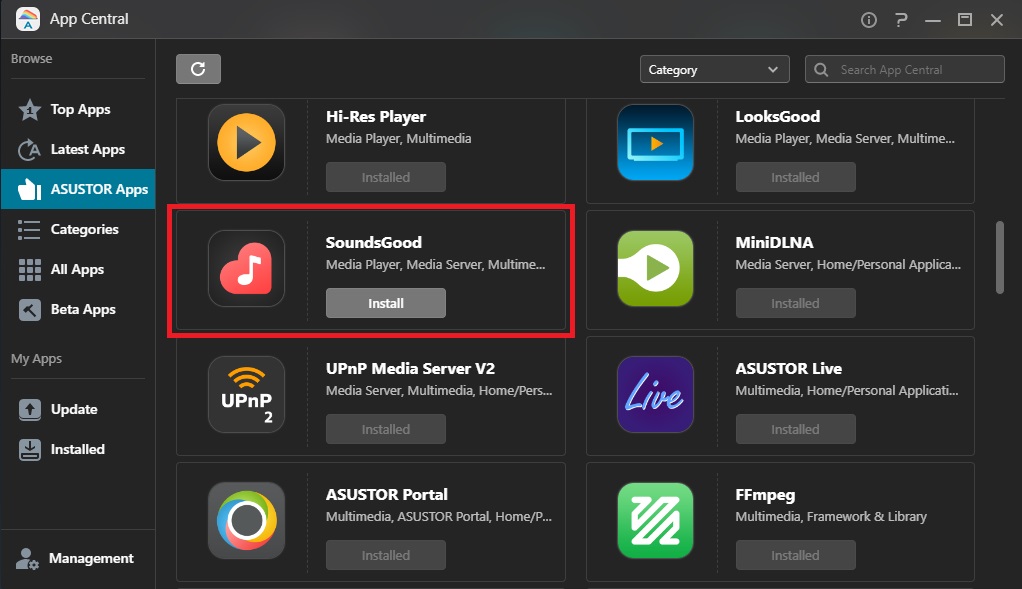
Task: Click the Categories list icon
Action: (x=29, y=229)
